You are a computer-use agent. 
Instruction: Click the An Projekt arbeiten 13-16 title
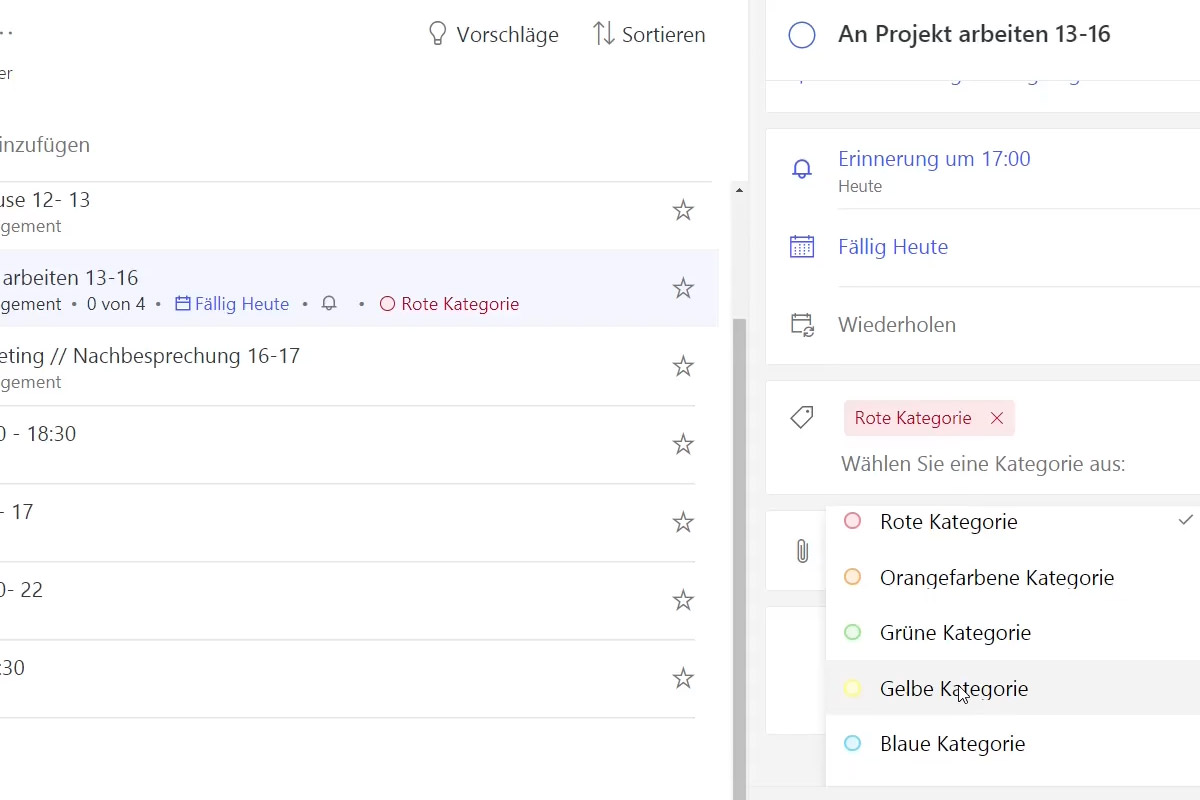click(x=974, y=34)
